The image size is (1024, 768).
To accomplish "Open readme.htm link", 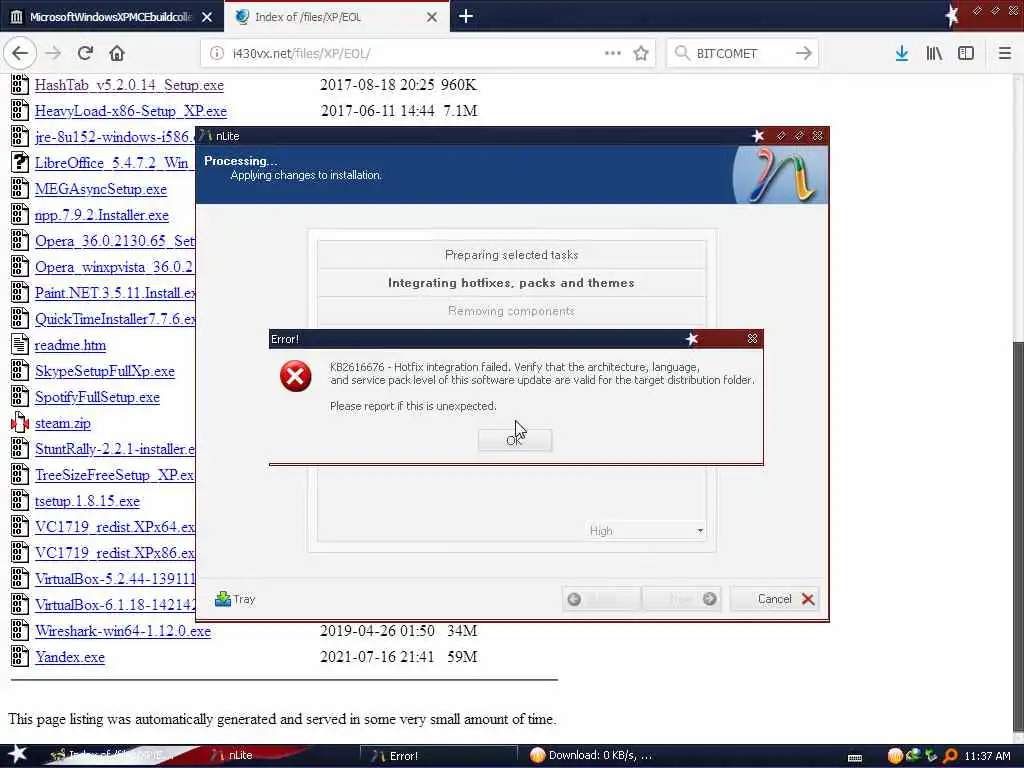I will [70, 345].
